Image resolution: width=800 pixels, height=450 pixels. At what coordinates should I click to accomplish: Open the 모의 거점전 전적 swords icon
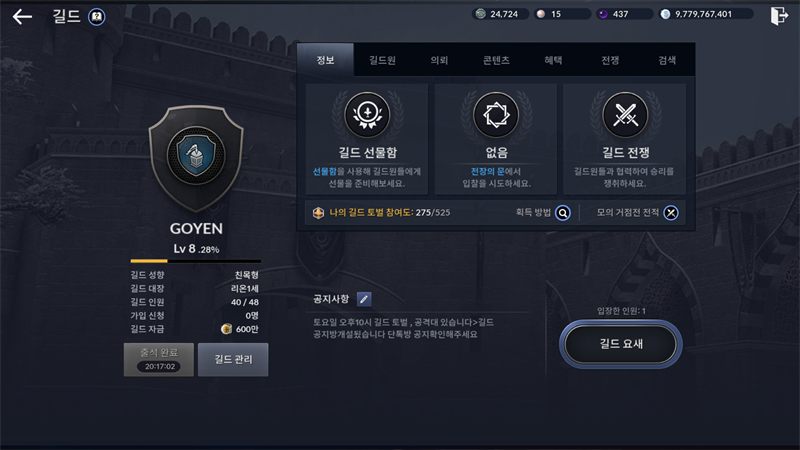(x=671, y=213)
